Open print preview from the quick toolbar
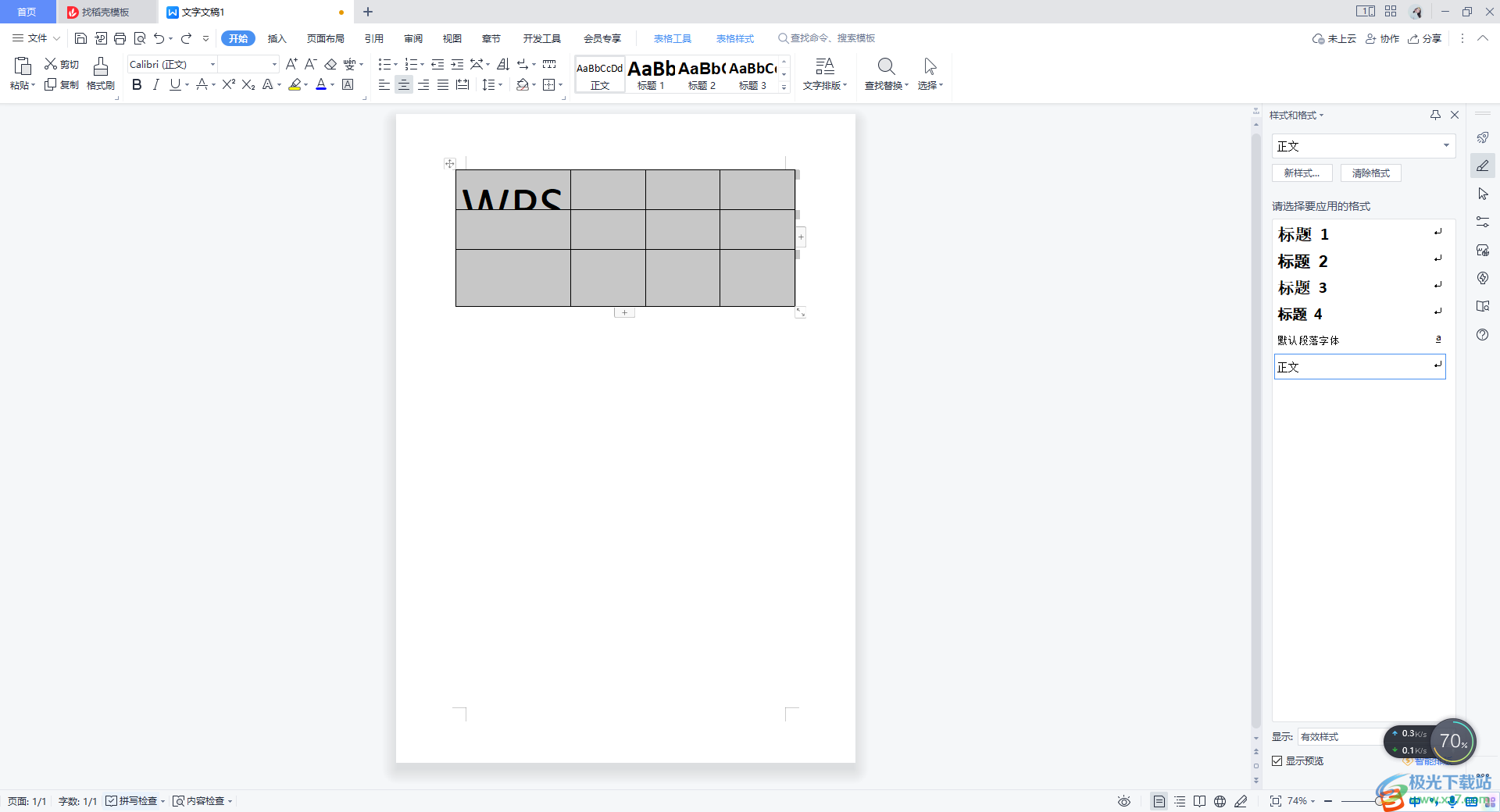The width and height of the screenshot is (1500, 812). [140, 38]
